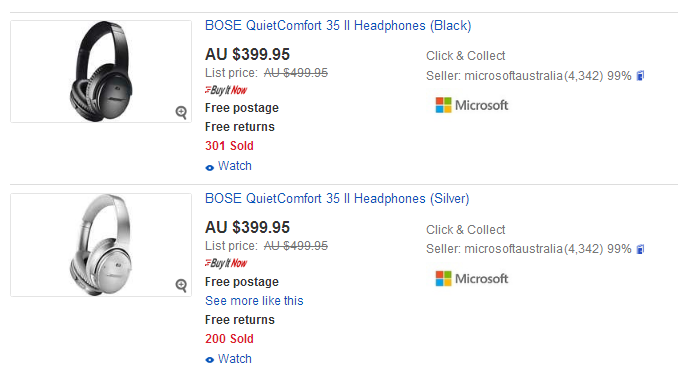Click Buy It Now logo, Black headphones
This screenshot has width=678, height=374.
pos(226,90)
